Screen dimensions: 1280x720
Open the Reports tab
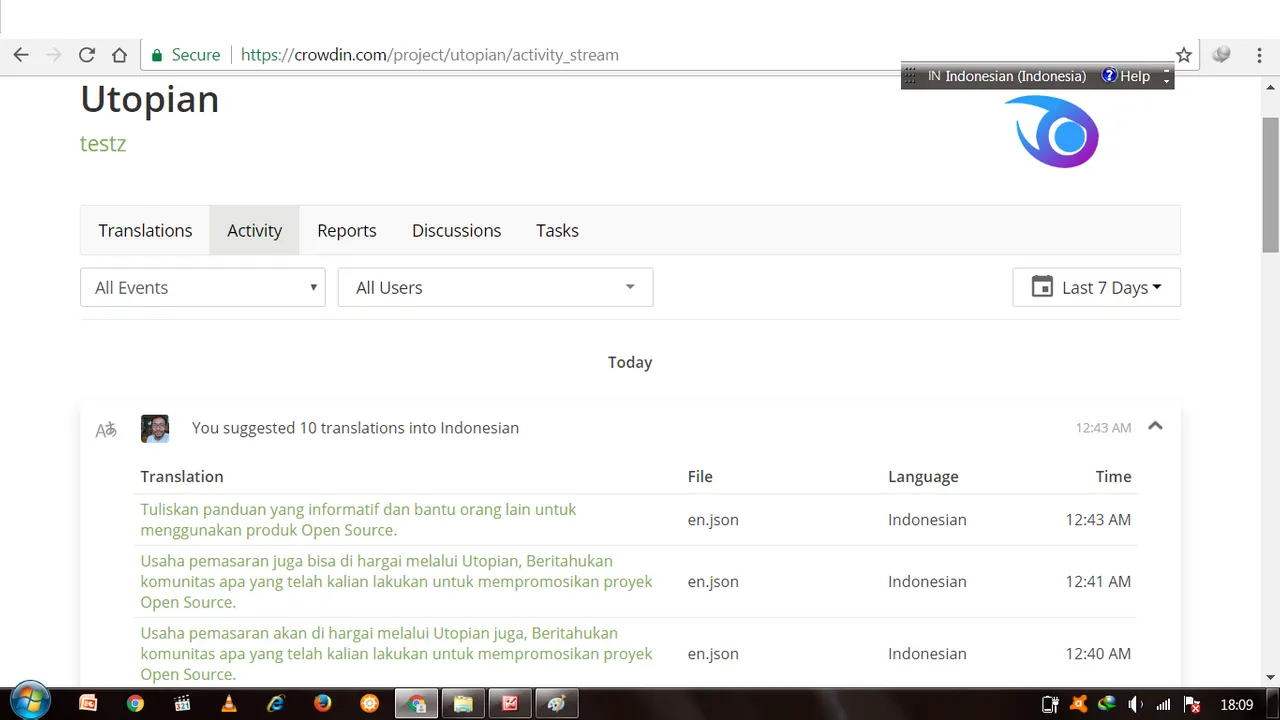click(347, 230)
